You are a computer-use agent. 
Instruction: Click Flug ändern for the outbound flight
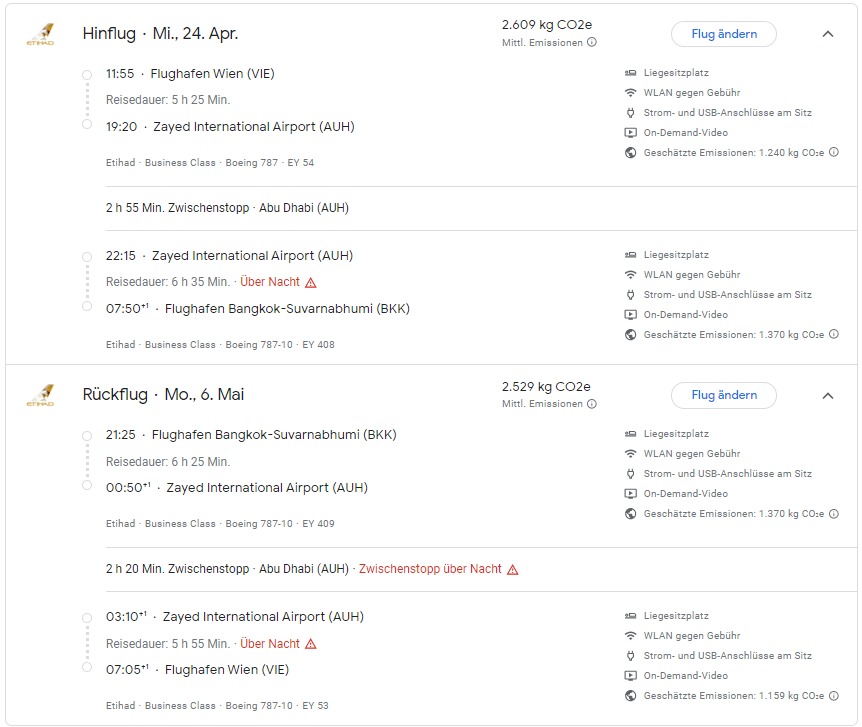[723, 34]
